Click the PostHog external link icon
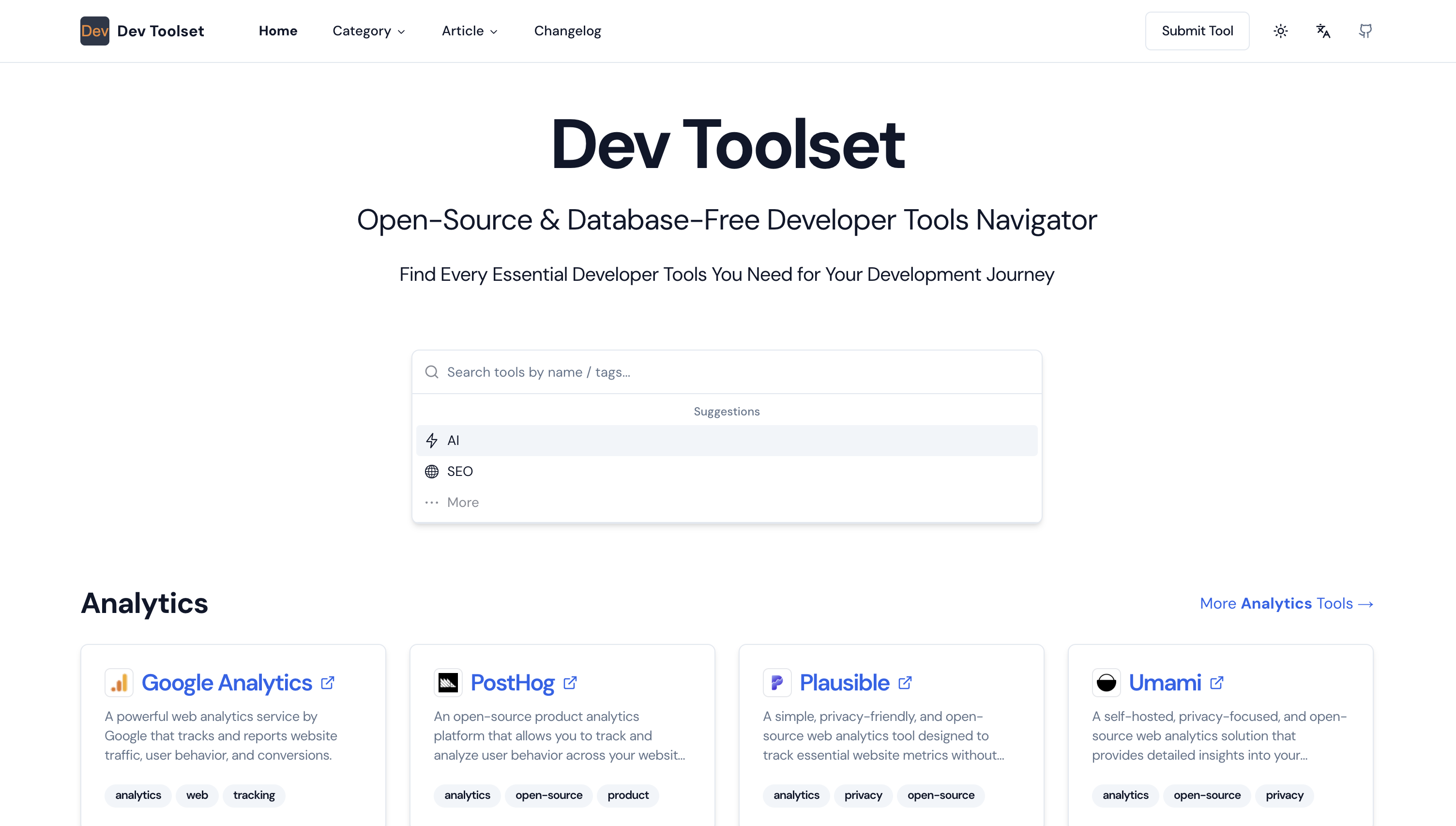The height and width of the screenshot is (826, 1456). [x=570, y=682]
